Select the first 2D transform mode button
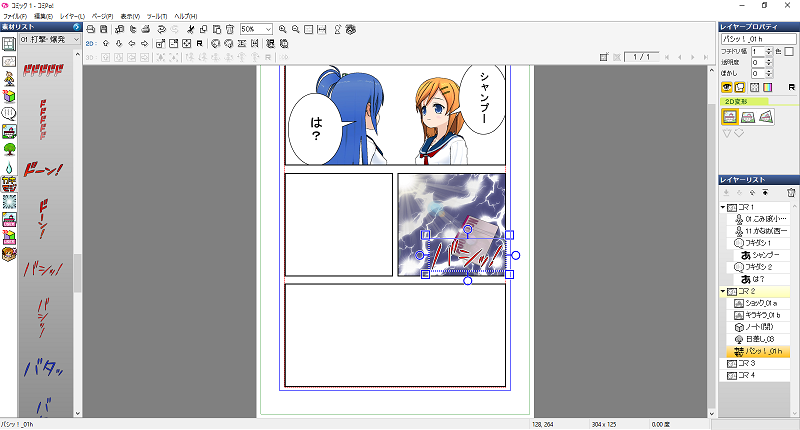Image resolution: width=800 pixels, height=430 pixels. (x=730, y=117)
